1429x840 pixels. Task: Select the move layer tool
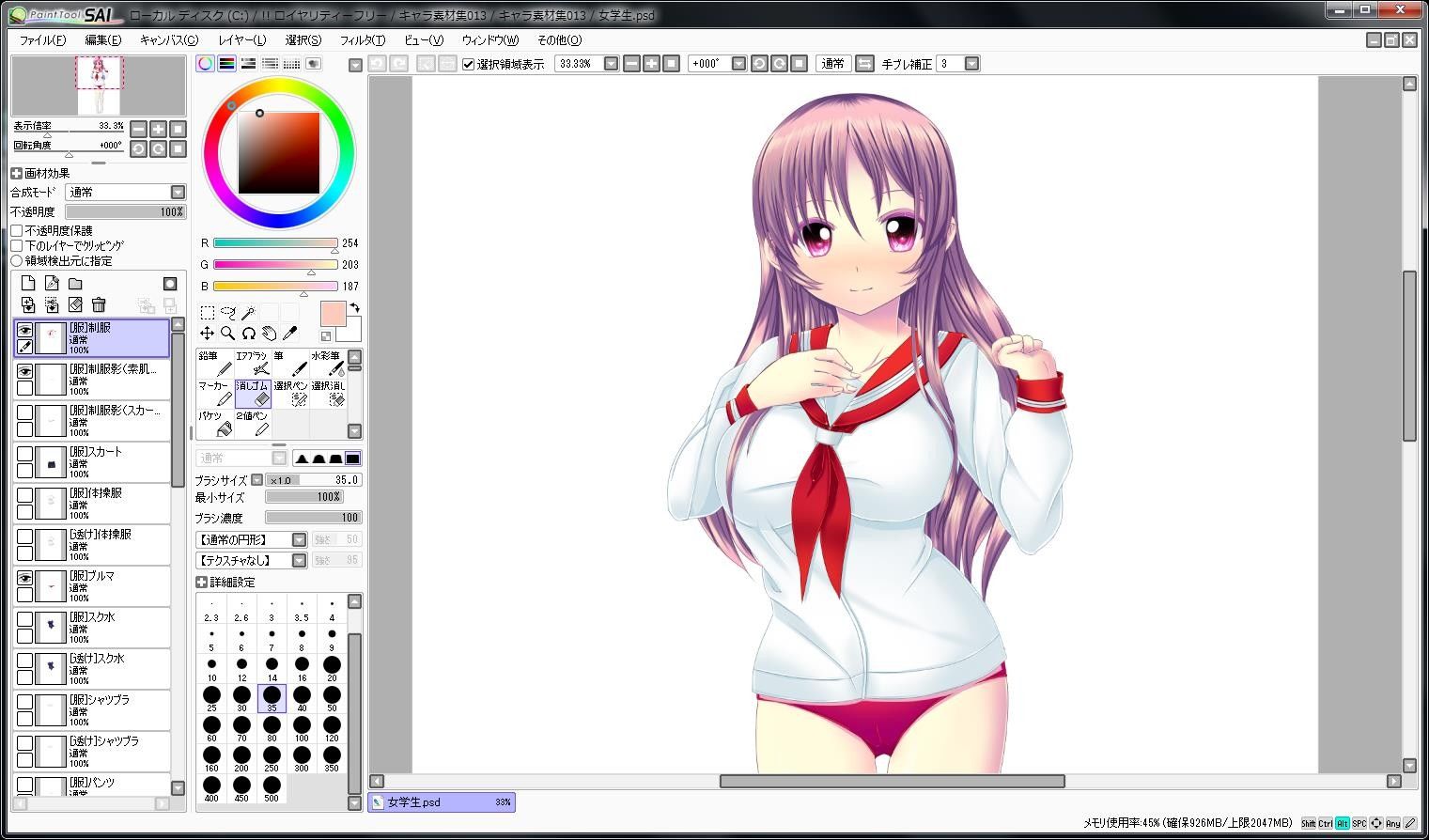click(208, 334)
